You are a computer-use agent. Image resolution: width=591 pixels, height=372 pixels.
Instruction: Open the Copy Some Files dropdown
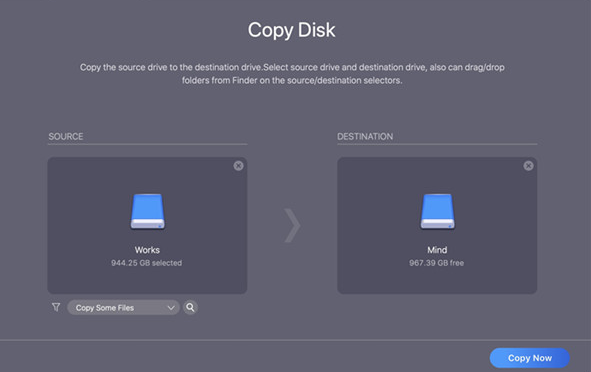[123, 308]
